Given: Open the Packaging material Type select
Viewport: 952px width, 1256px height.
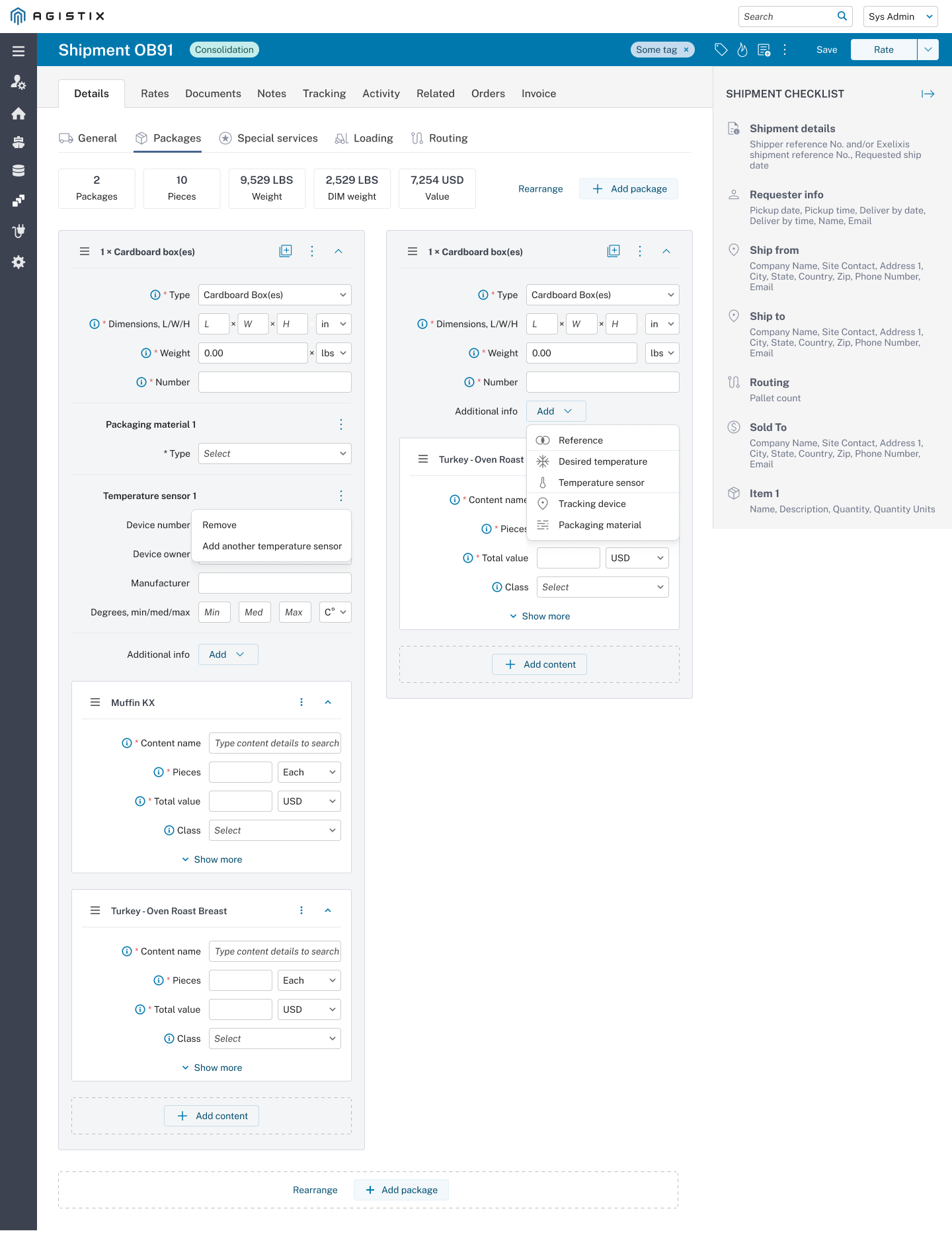Looking at the screenshot, I should coord(274,453).
